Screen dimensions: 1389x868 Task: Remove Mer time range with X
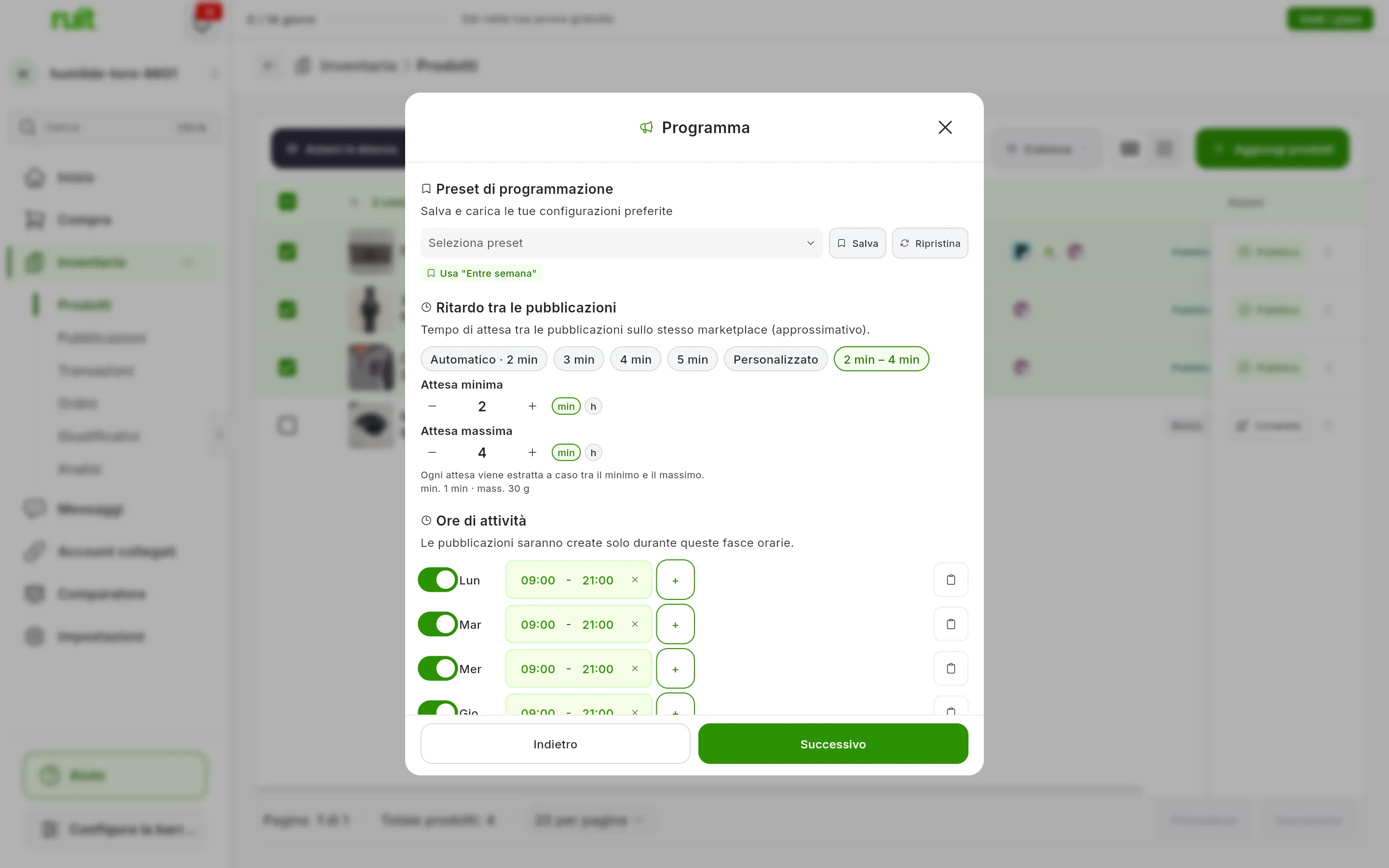(635, 668)
